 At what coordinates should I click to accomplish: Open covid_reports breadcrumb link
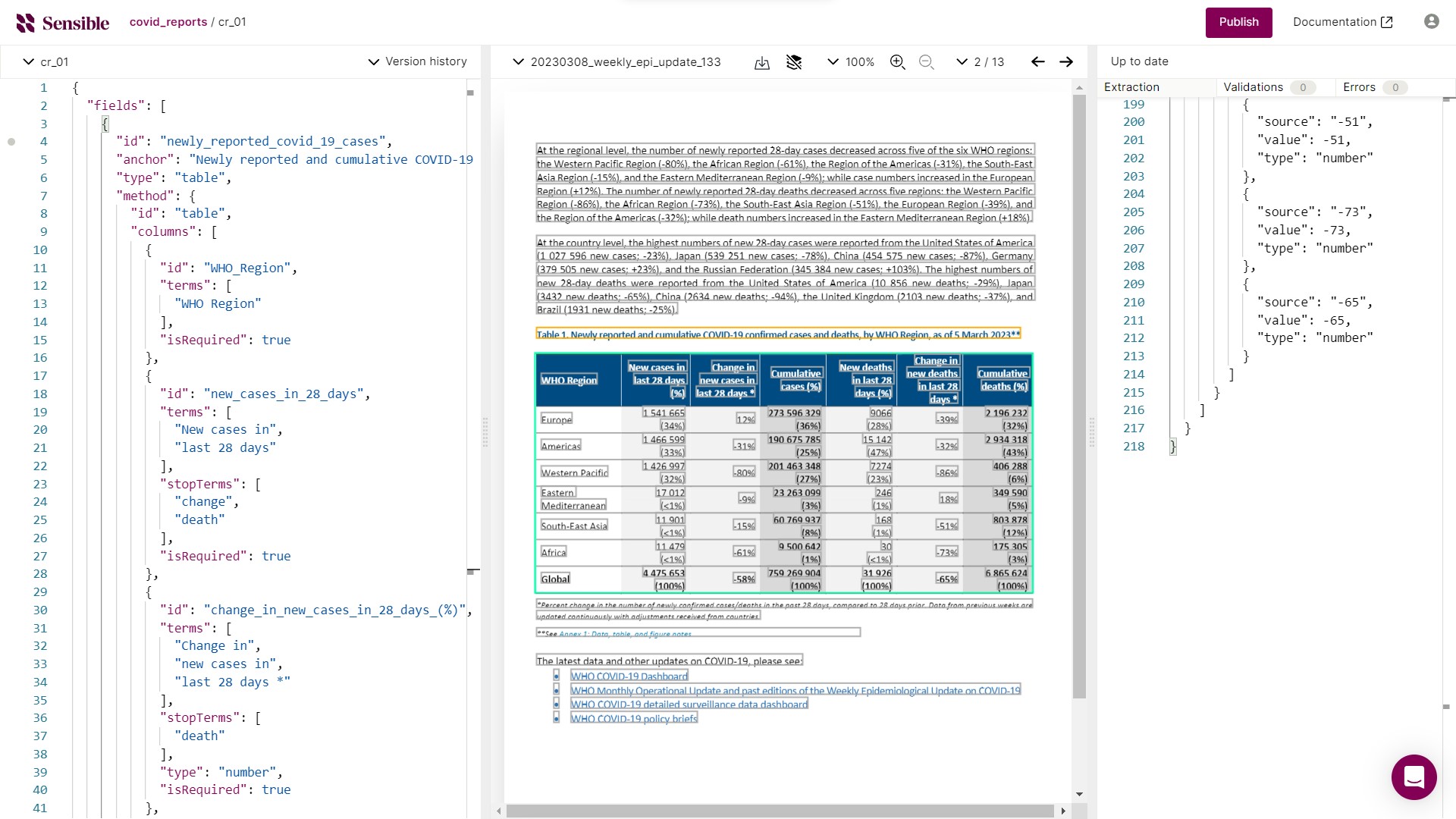[168, 22]
